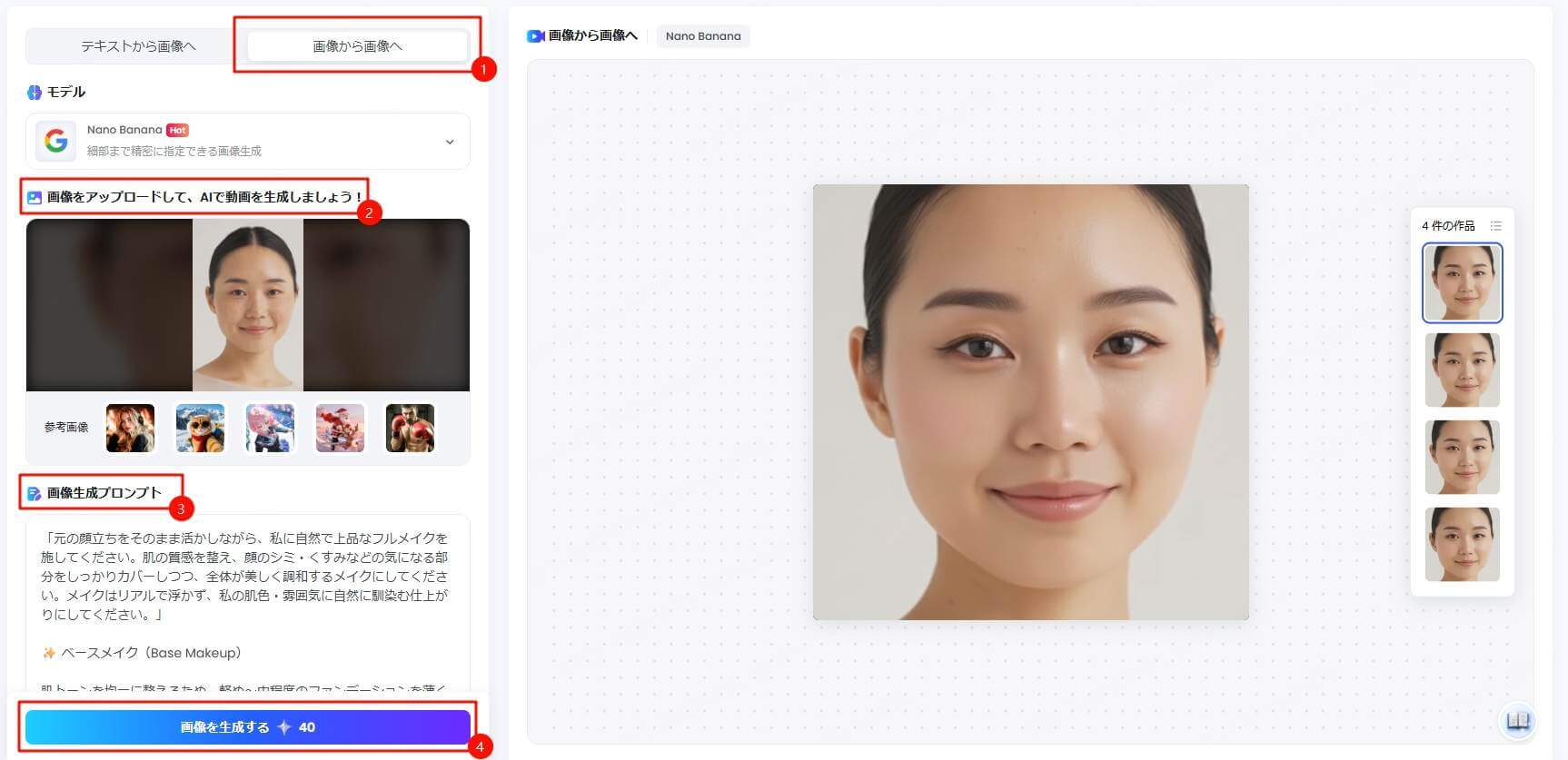The width and height of the screenshot is (1568, 760).
Task: Select the first result thumbnail in works list
Action: 1462,282
